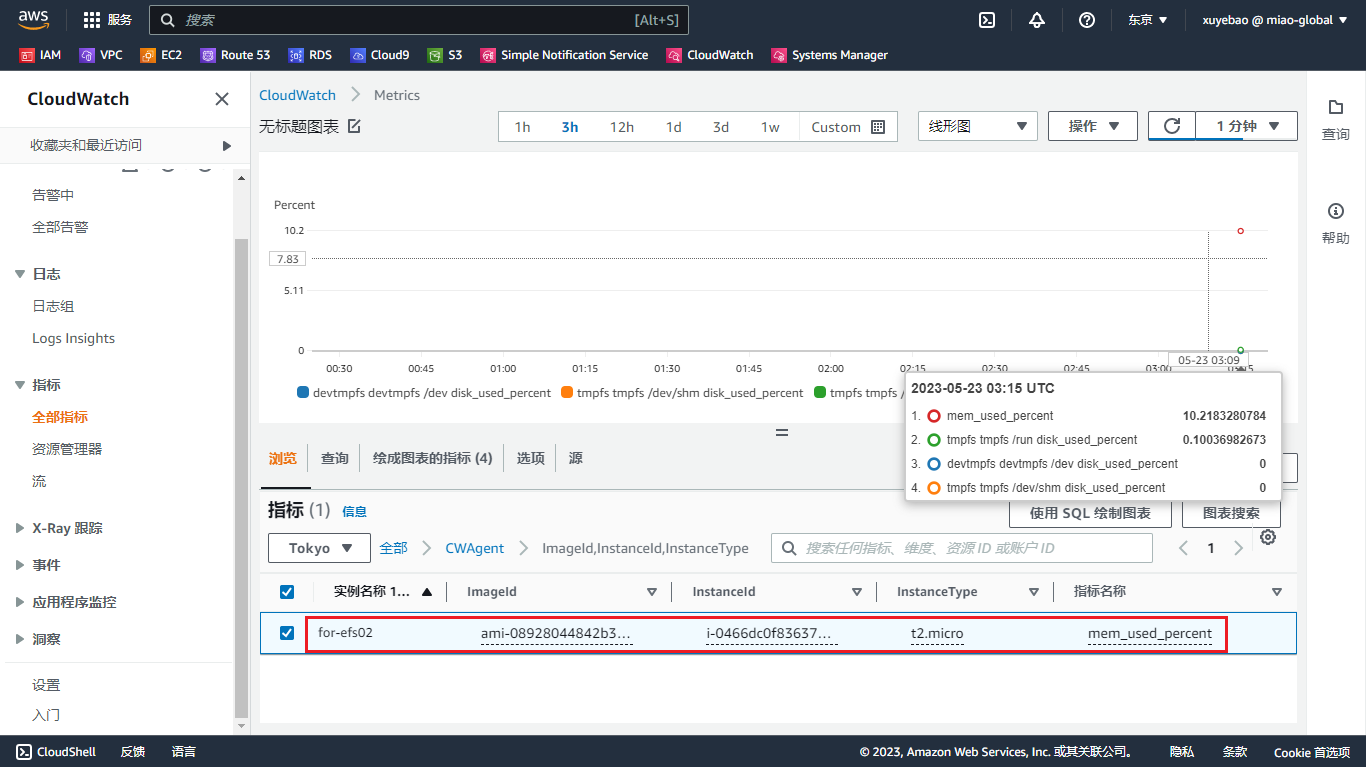Open the 全部 breadcrumb link
The height and width of the screenshot is (767, 1366).
coord(393,548)
